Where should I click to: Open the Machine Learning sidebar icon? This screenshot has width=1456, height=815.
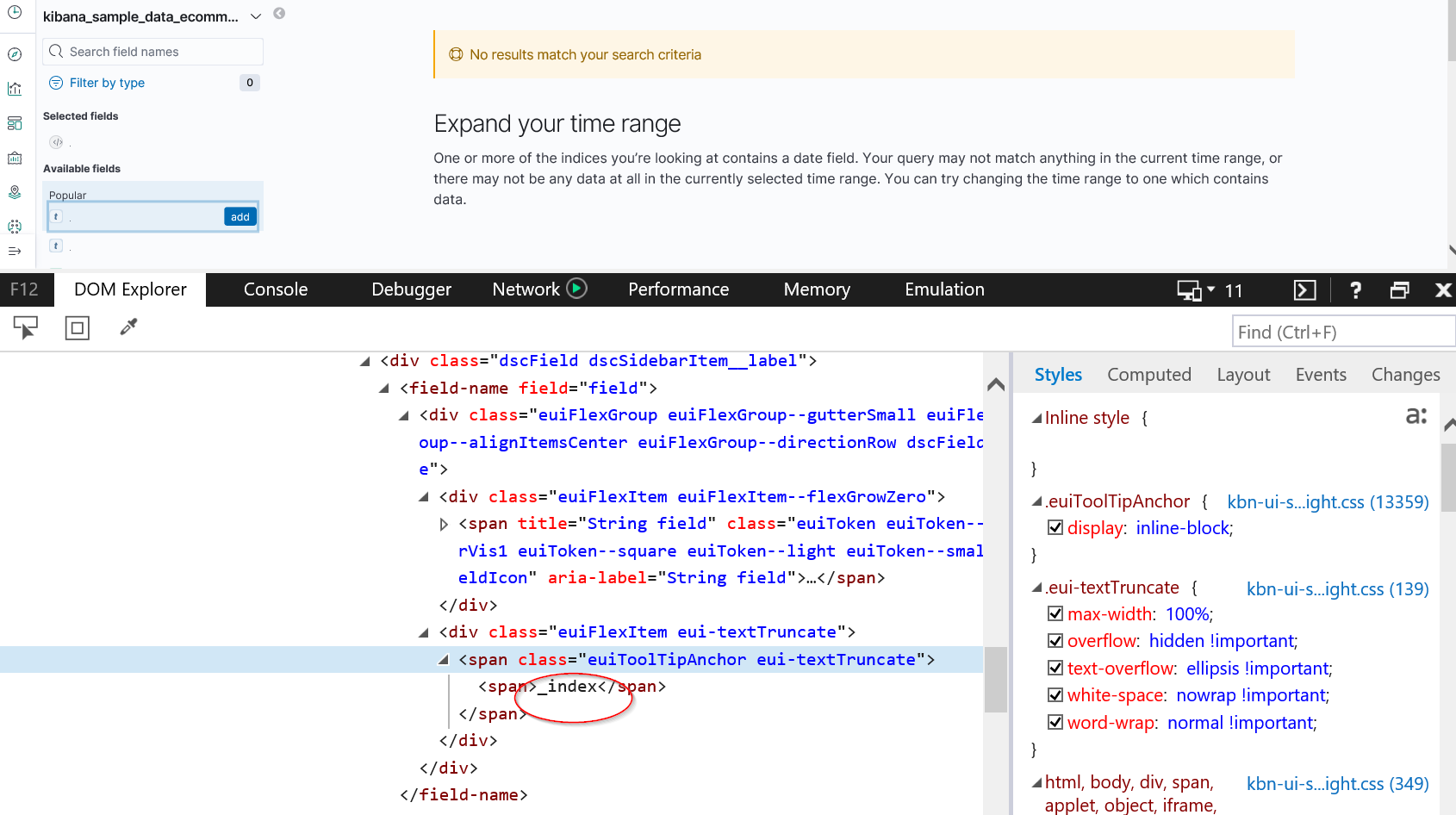tap(14, 226)
